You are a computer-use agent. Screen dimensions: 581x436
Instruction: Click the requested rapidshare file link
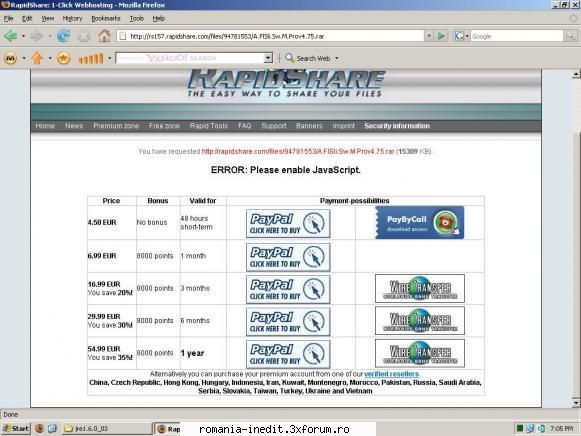click(298, 152)
